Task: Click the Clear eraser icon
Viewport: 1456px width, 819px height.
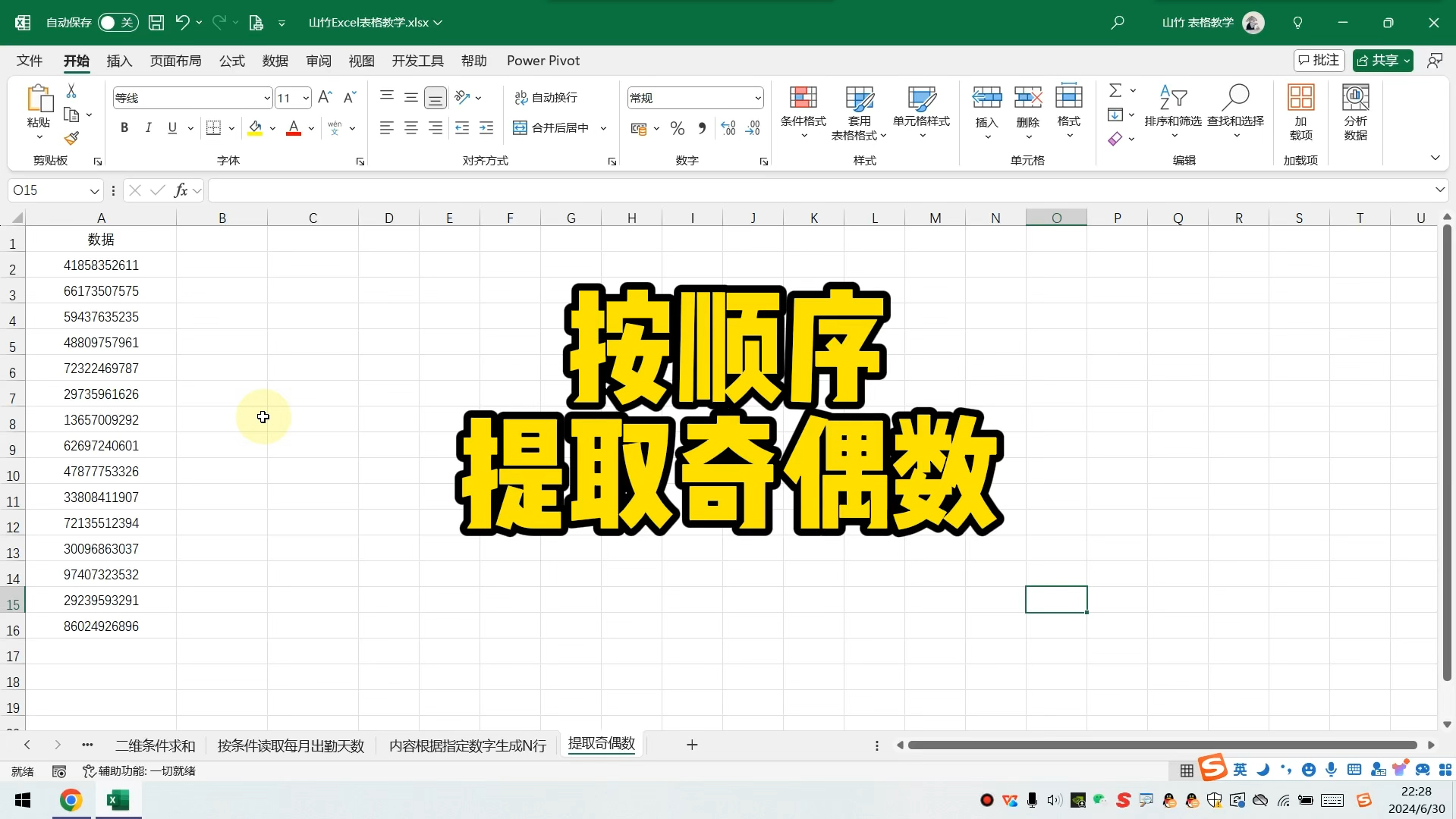Action: [x=1115, y=139]
